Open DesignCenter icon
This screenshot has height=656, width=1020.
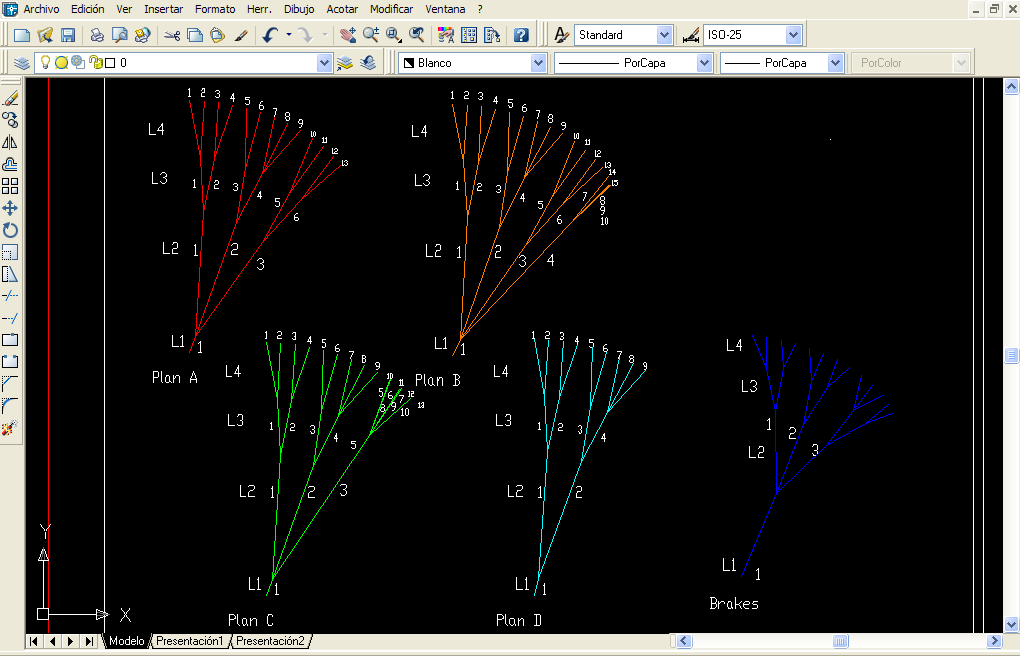469,35
